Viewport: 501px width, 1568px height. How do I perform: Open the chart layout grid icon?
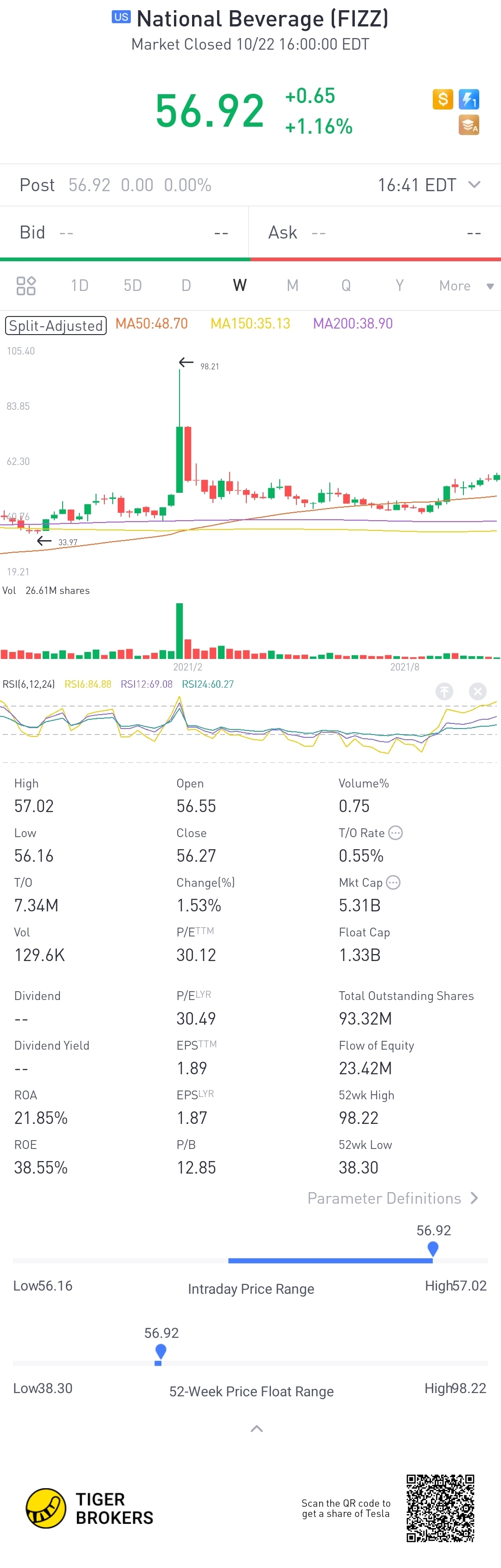click(x=26, y=285)
